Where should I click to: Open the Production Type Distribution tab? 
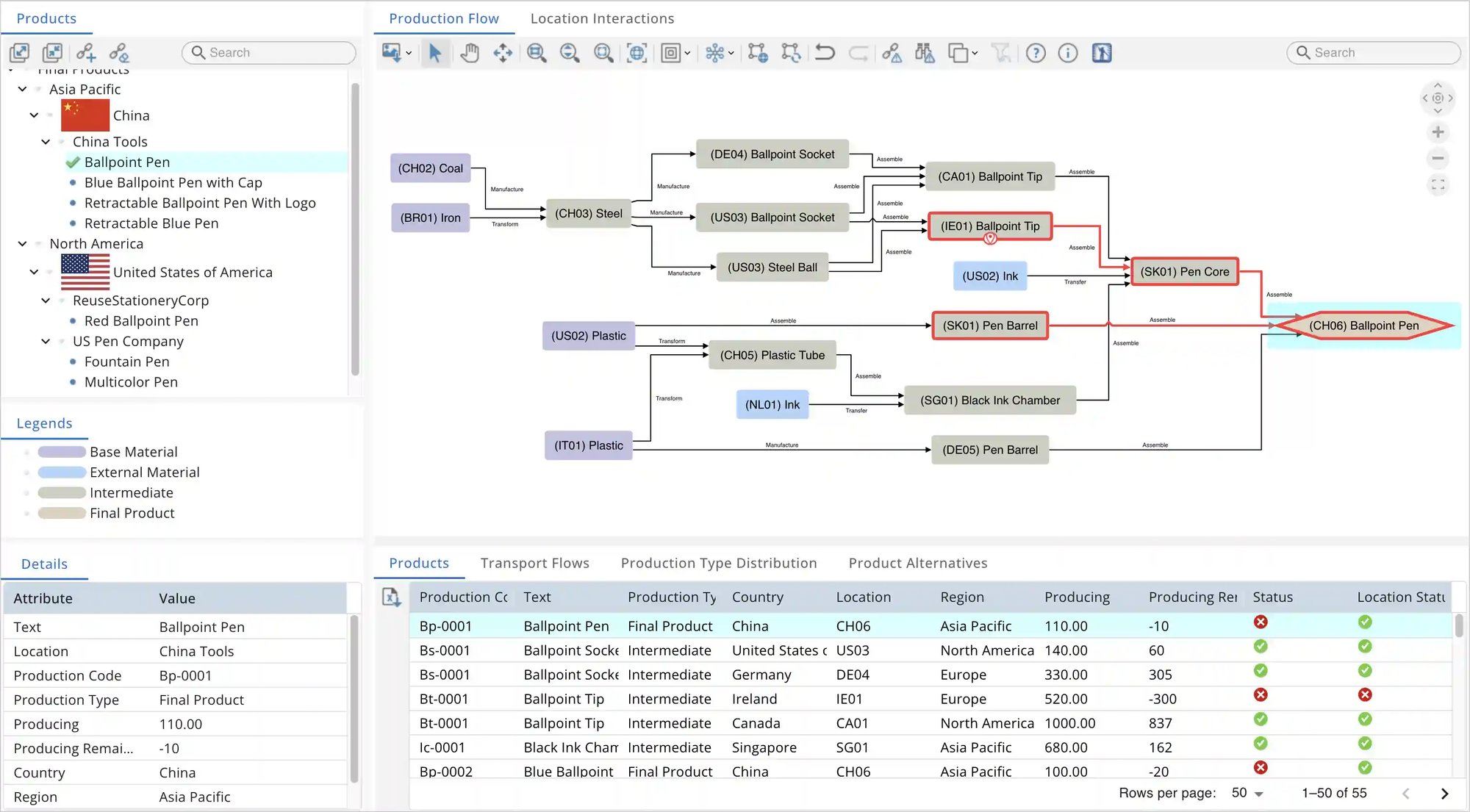pyautogui.click(x=719, y=563)
